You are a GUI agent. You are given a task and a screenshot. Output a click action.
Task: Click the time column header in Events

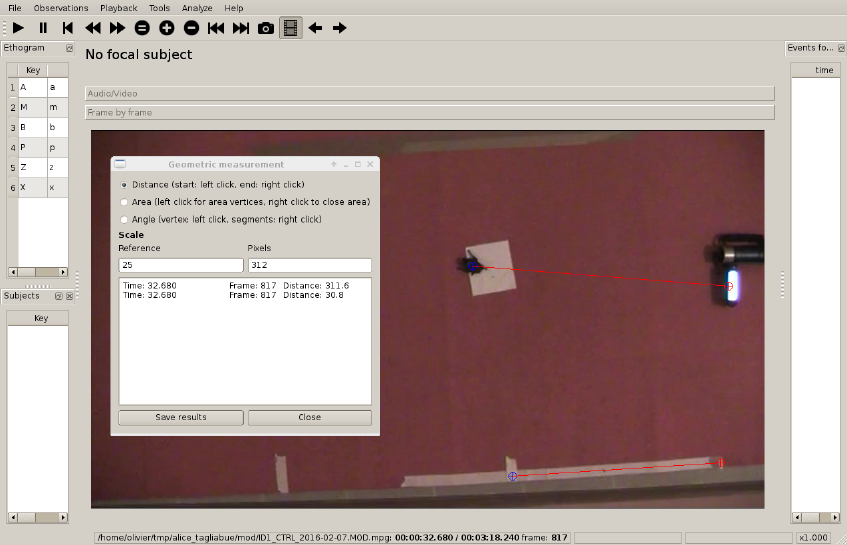pos(816,70)
